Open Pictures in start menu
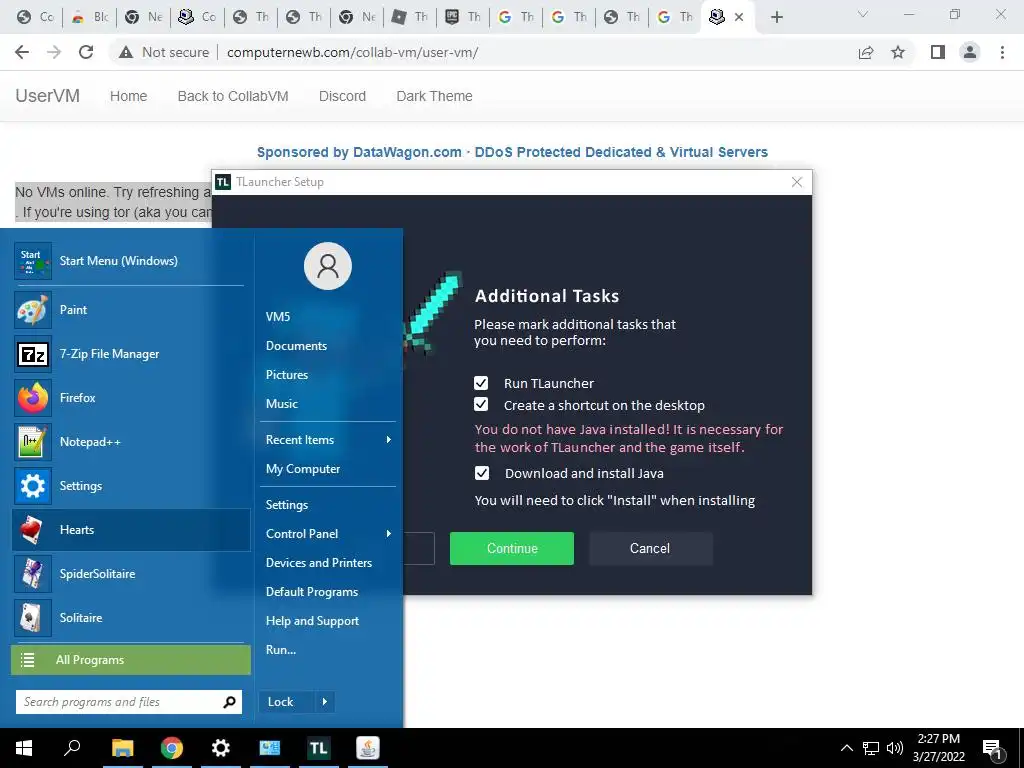Image resolution: width=1024 pixels, height=768 pixels. [x=287, y=374]
